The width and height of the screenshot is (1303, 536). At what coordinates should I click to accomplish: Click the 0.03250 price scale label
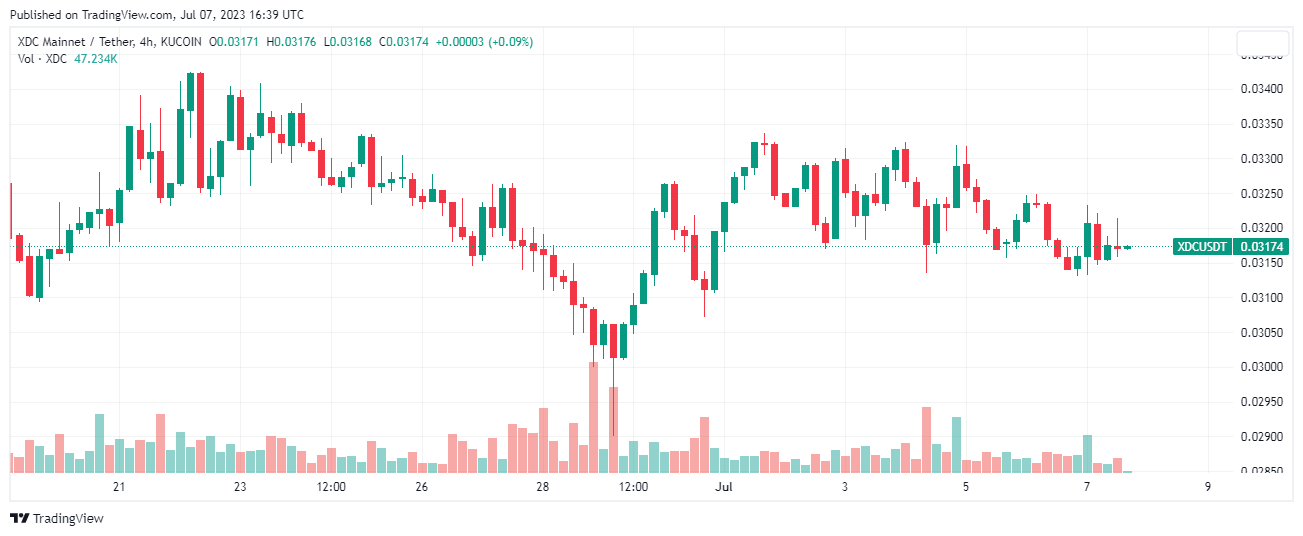[x=1261, y=194]
